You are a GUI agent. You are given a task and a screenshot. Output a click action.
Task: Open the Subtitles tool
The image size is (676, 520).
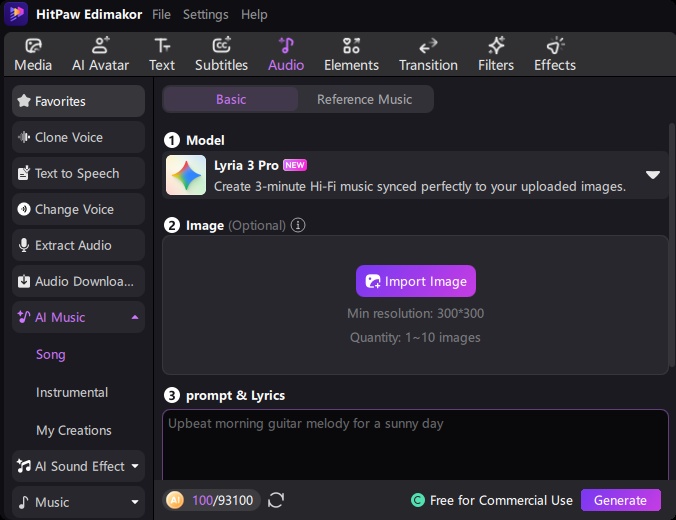222,55
